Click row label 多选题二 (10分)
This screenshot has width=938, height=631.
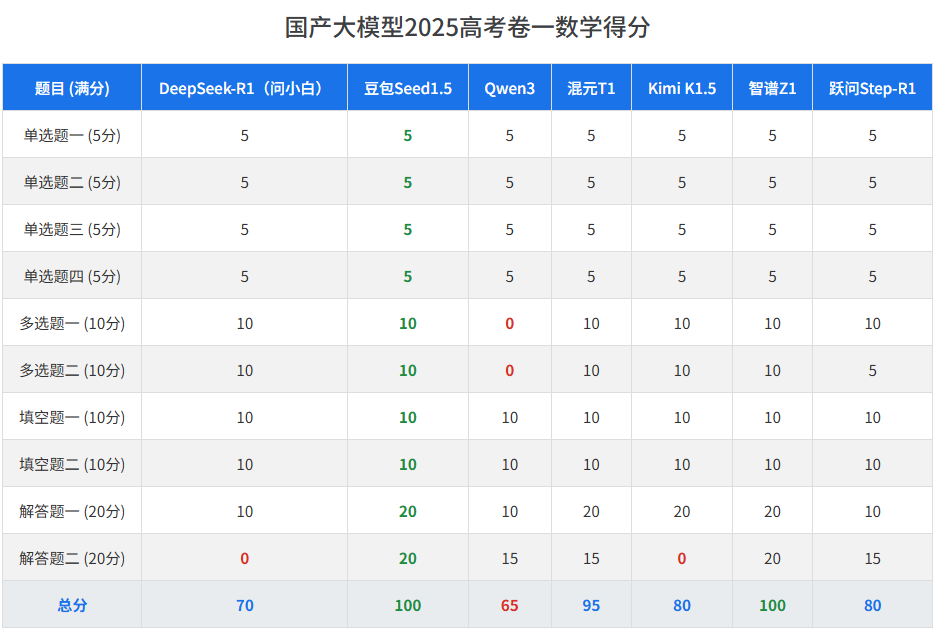pos(72,371)
